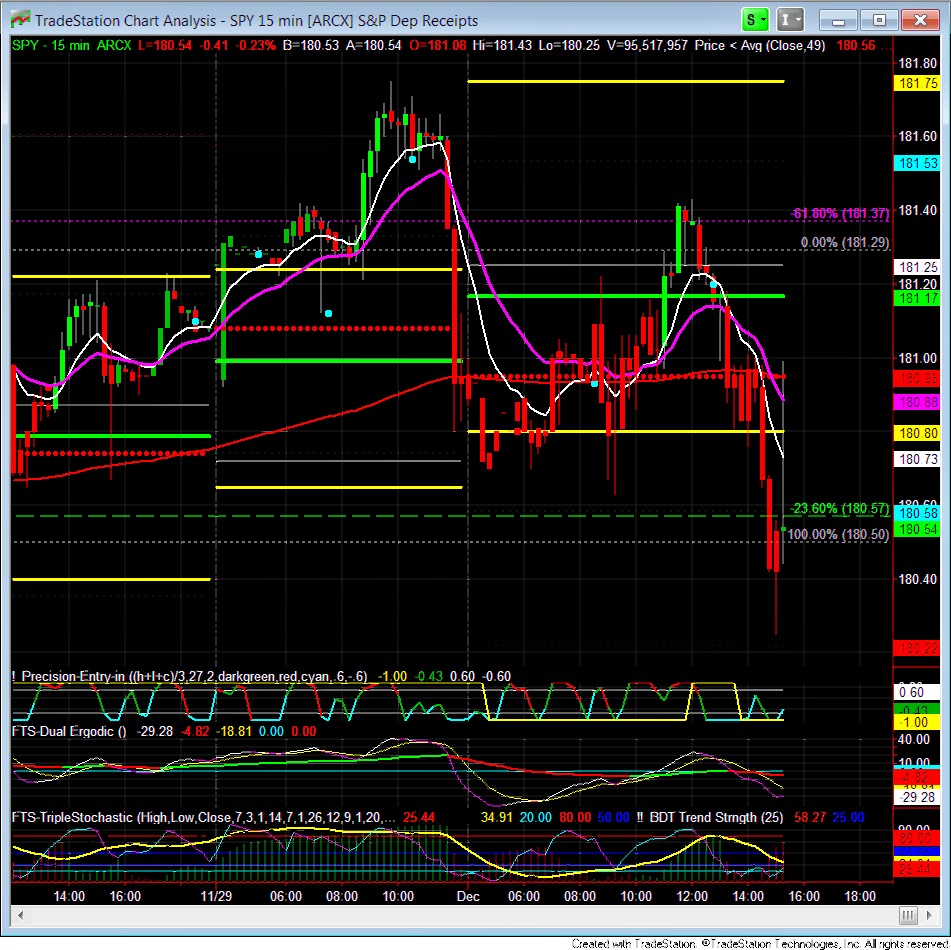Viewport: 951px width, 950px height.
Task: Select the SPY - 15 min ARCX status label
Action: [x=72, y=45]
